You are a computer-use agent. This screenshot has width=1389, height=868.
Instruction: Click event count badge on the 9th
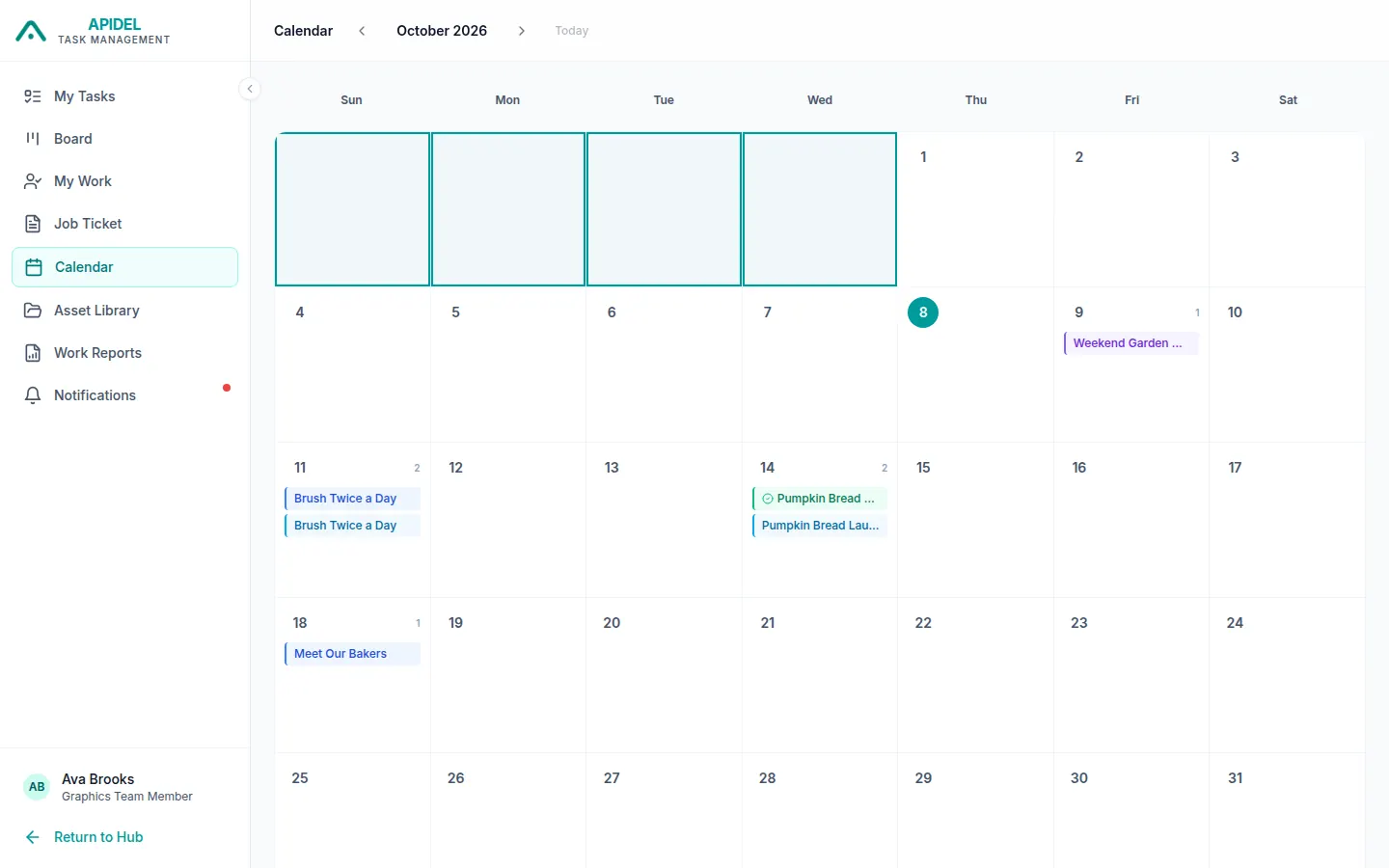coord(1197,312)
